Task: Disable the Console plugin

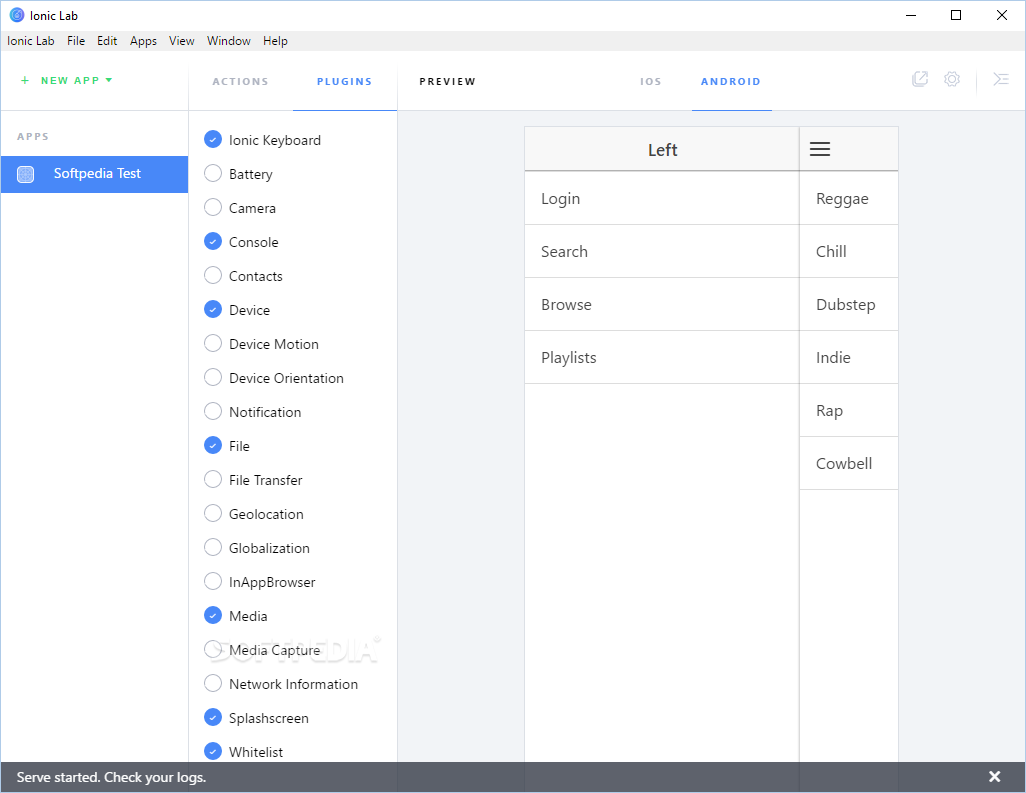Action: pos(213,241)
